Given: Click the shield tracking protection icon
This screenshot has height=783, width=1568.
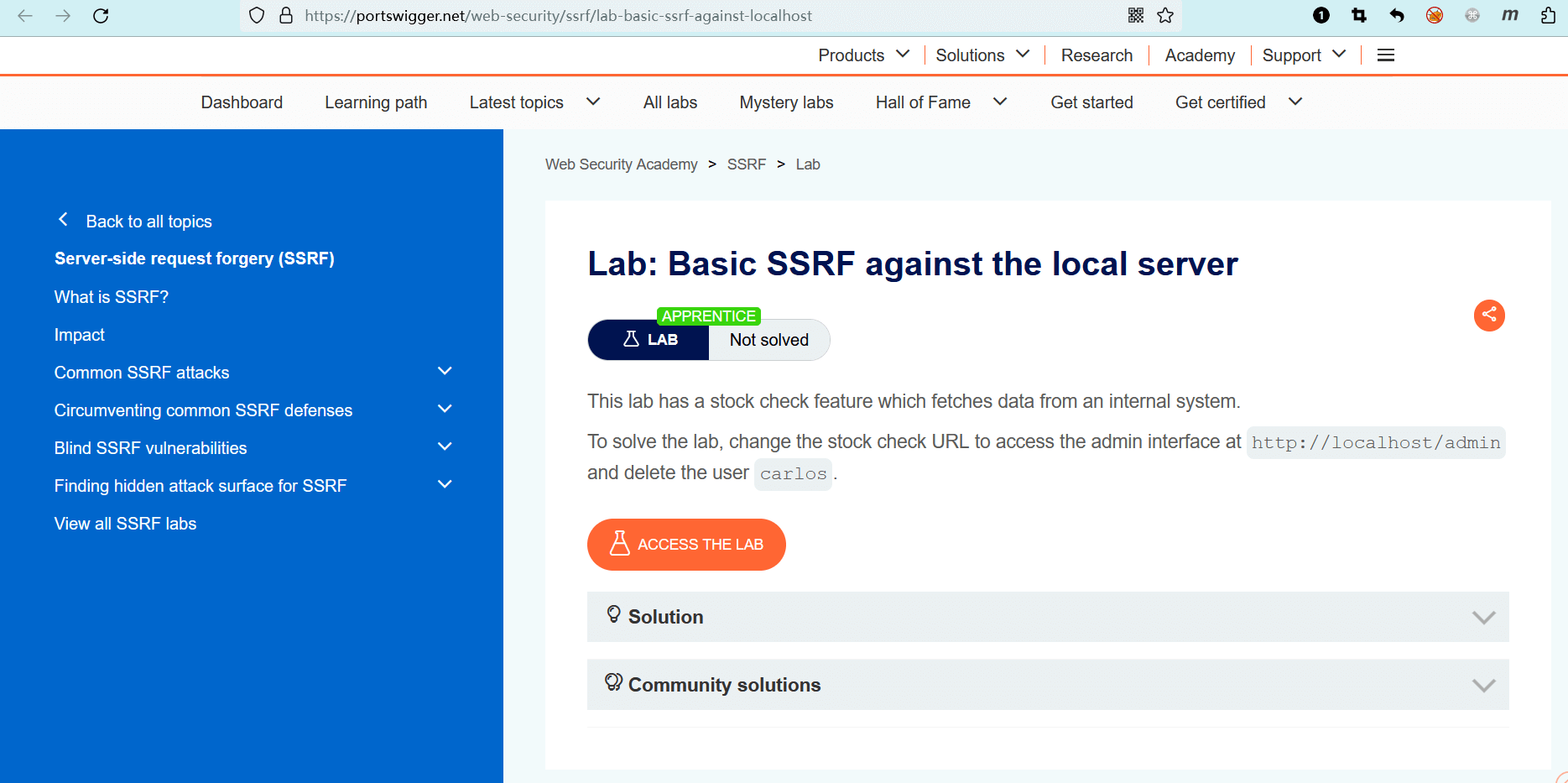Looking at the screenshot, I should tap(257, 16).
